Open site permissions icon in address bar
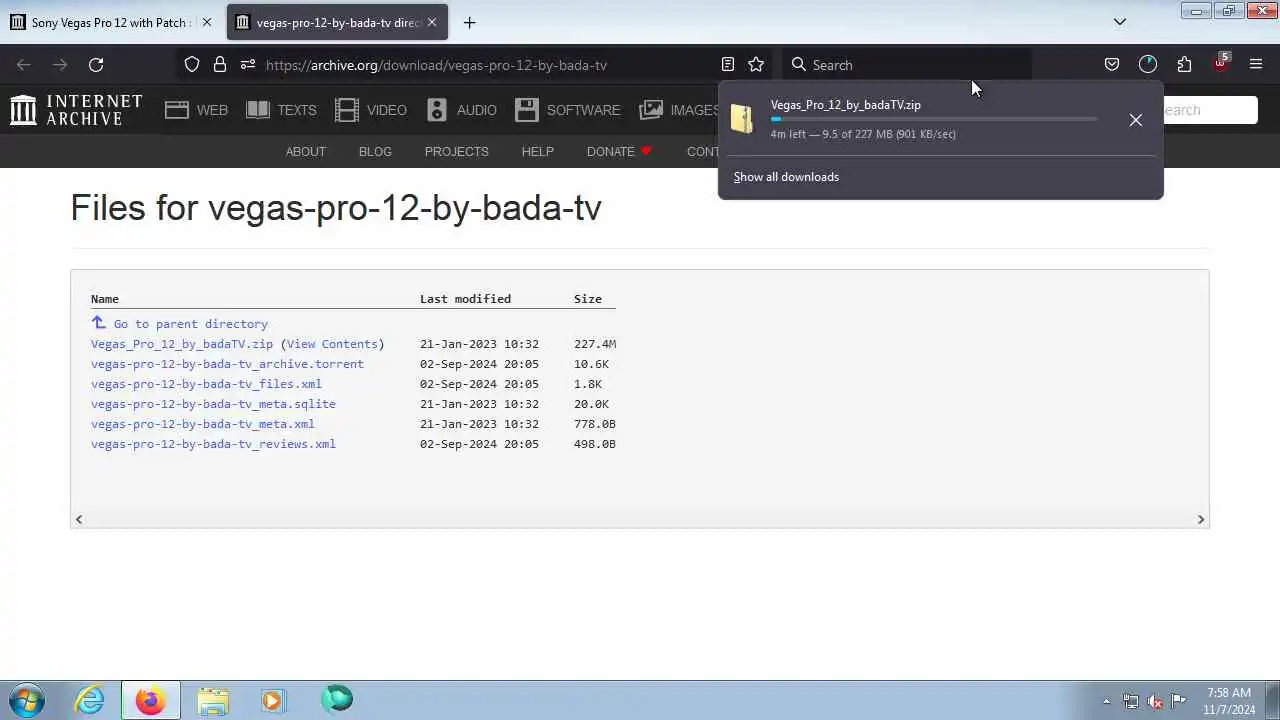1280x720 pixels. click(x=248, y=64)
